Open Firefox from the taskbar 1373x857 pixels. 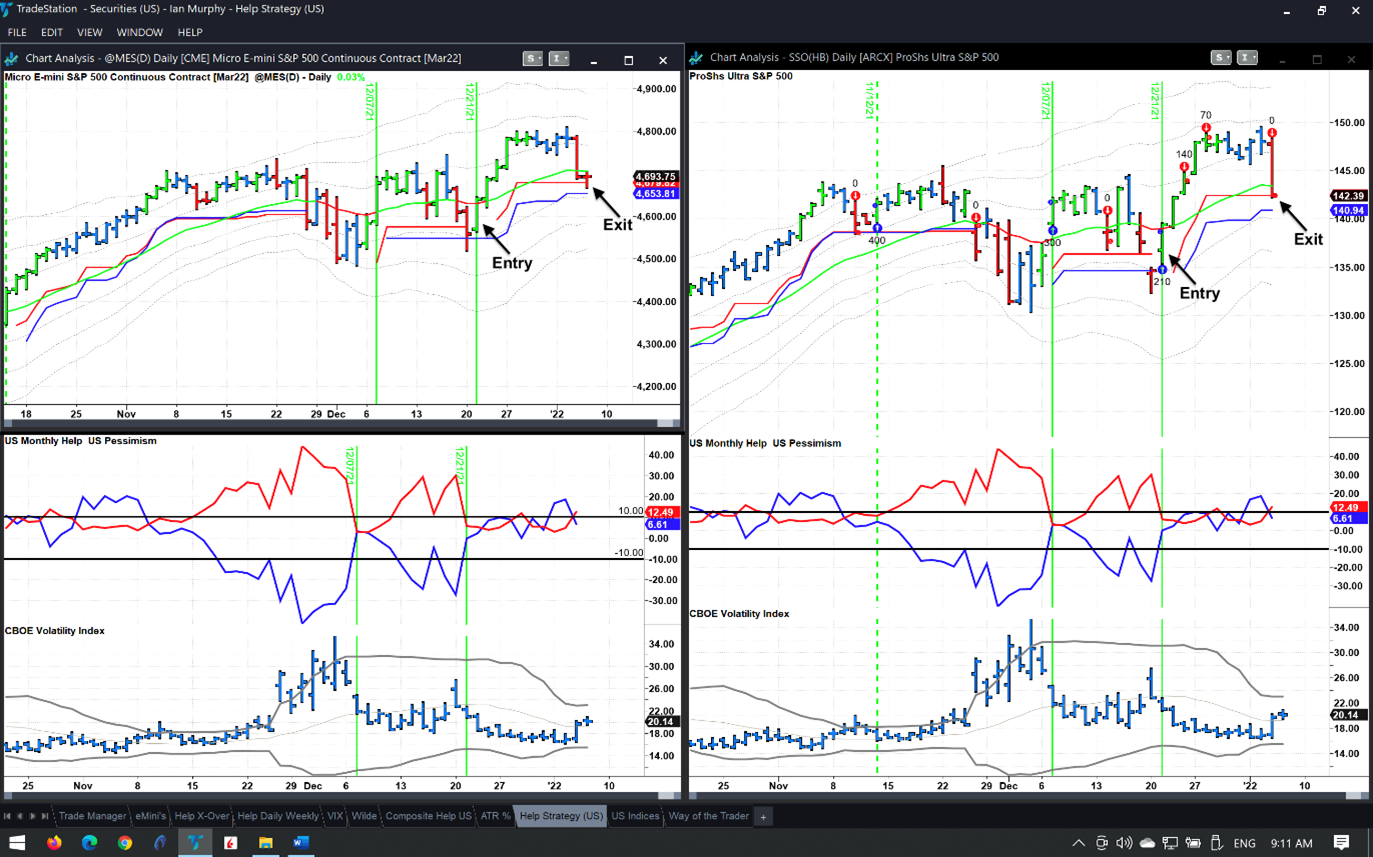(x=53, y=842)
